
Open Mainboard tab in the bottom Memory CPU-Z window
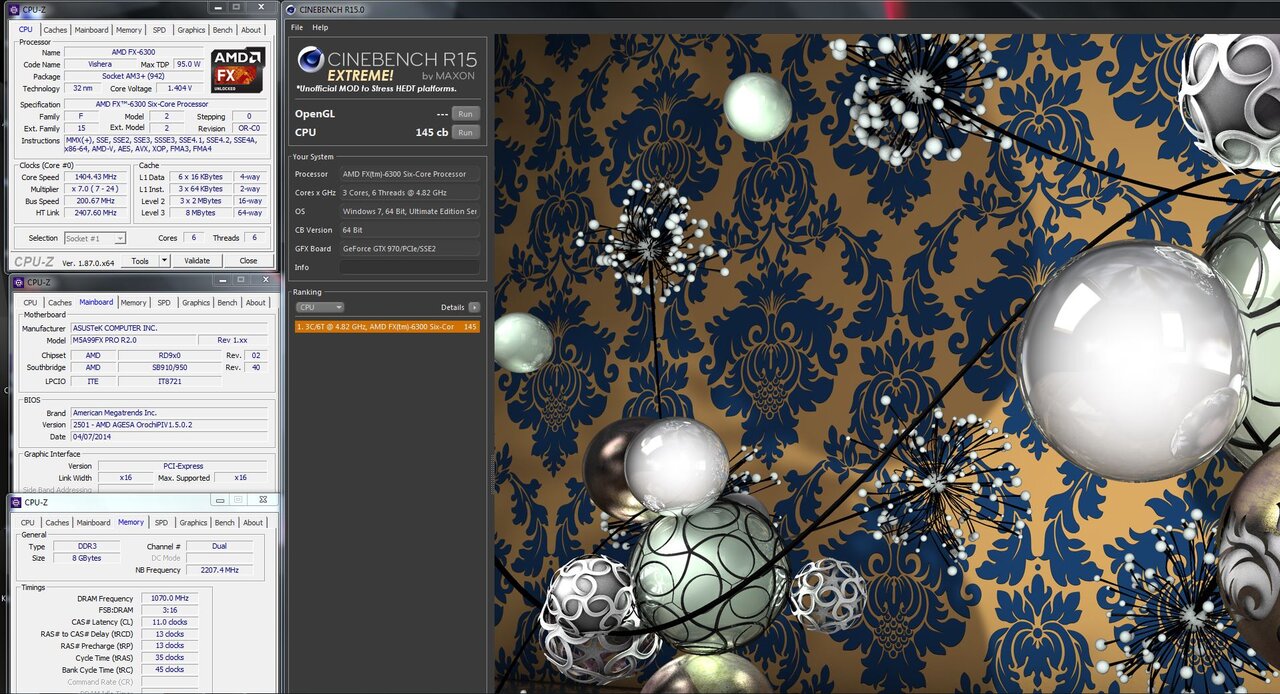tap(94, 523)
